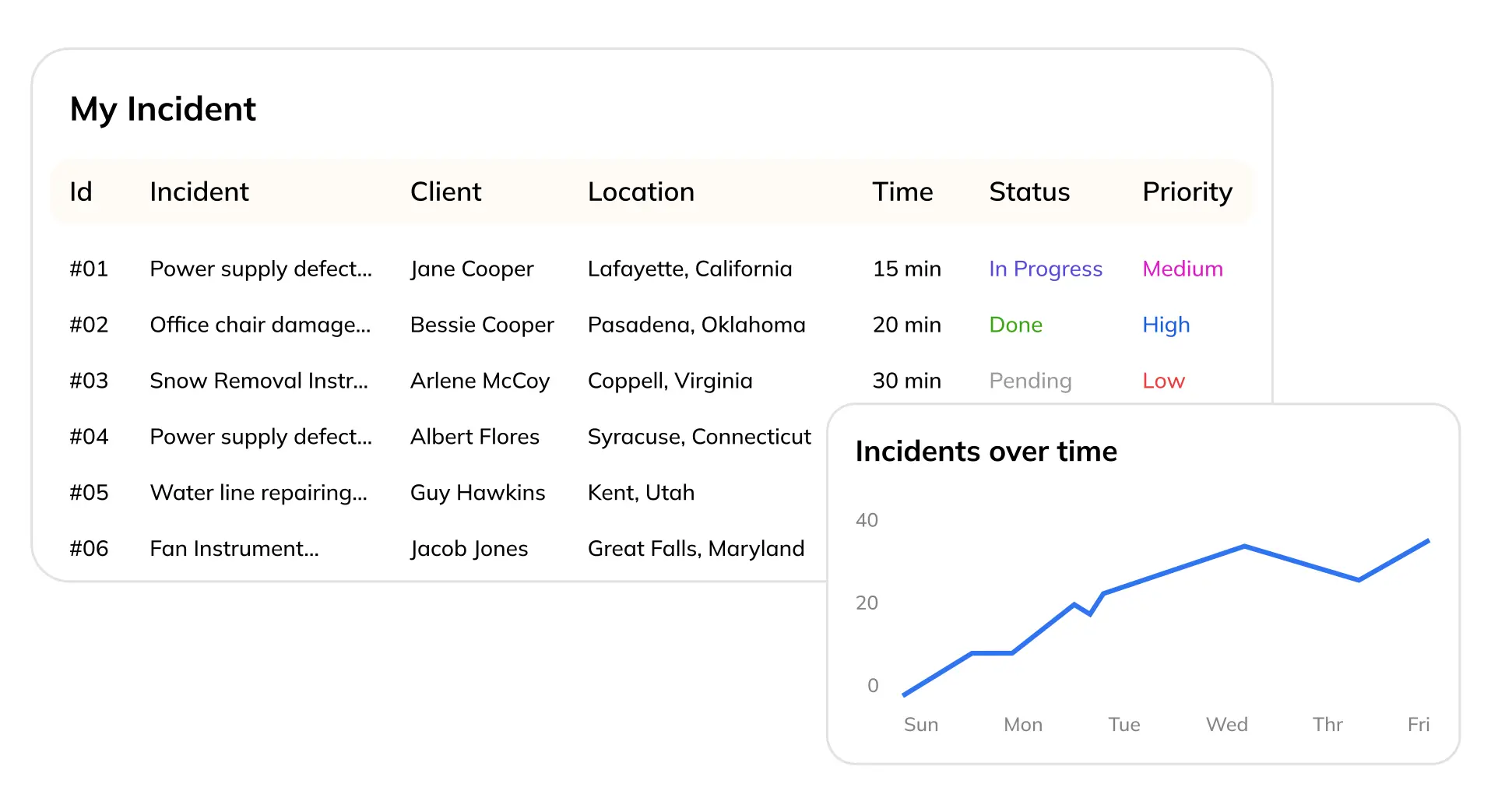
Task: Click the Time column header
Action: (902, 192)
